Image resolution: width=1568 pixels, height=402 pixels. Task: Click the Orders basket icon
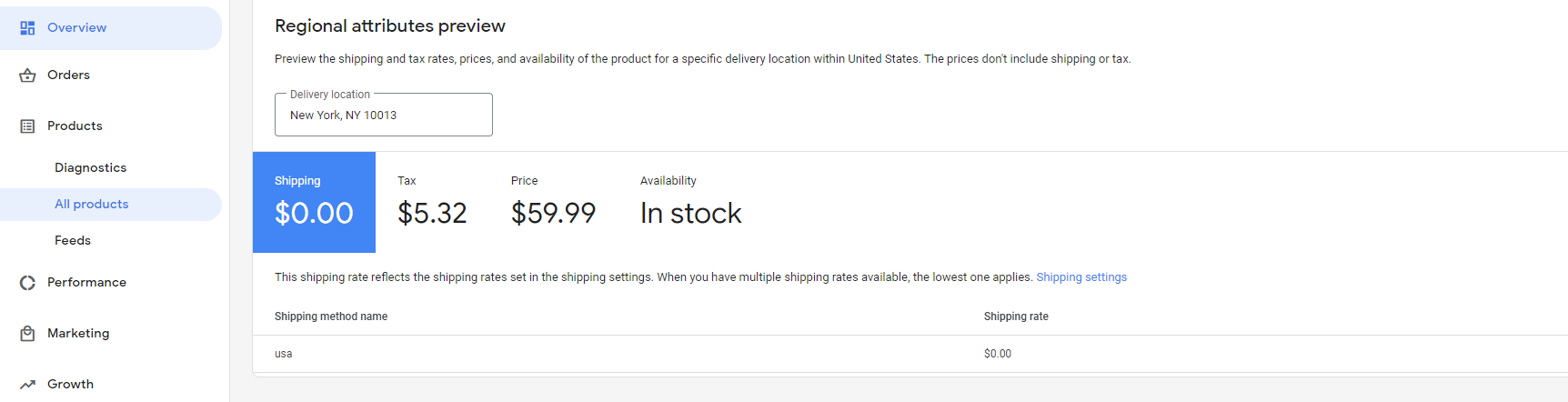[x=27, y=75]
